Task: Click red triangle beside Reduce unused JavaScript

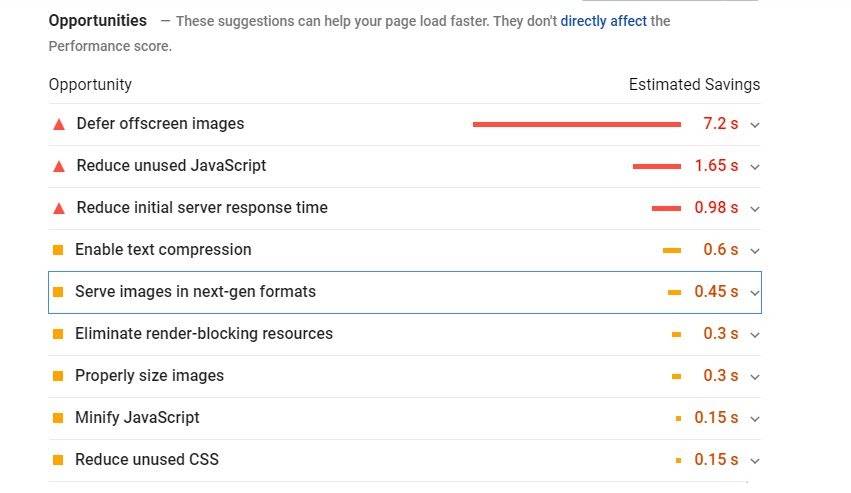Action: pos(58,166)
